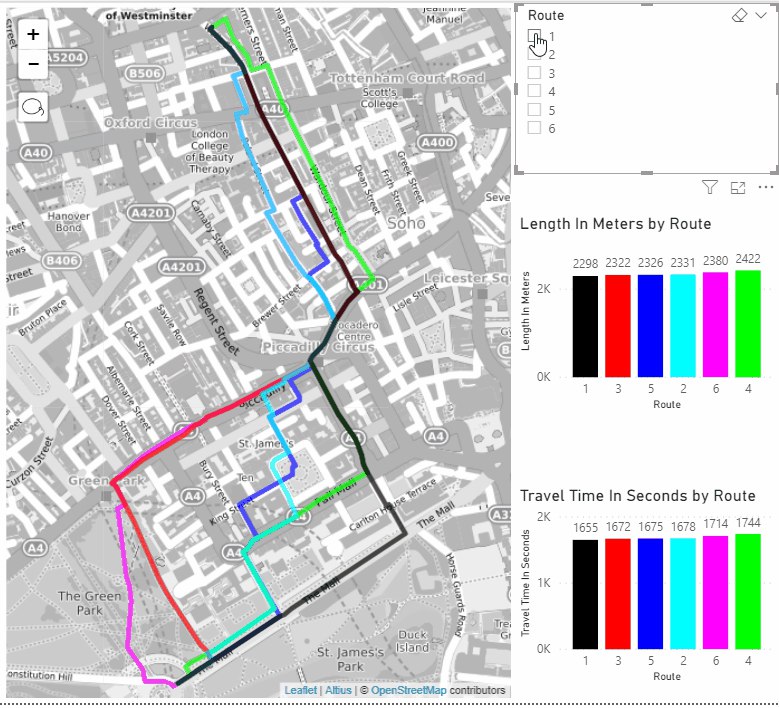
Task: Check the Route 2 checkbox
Action: pyautogui.click(x=534, y=54)
